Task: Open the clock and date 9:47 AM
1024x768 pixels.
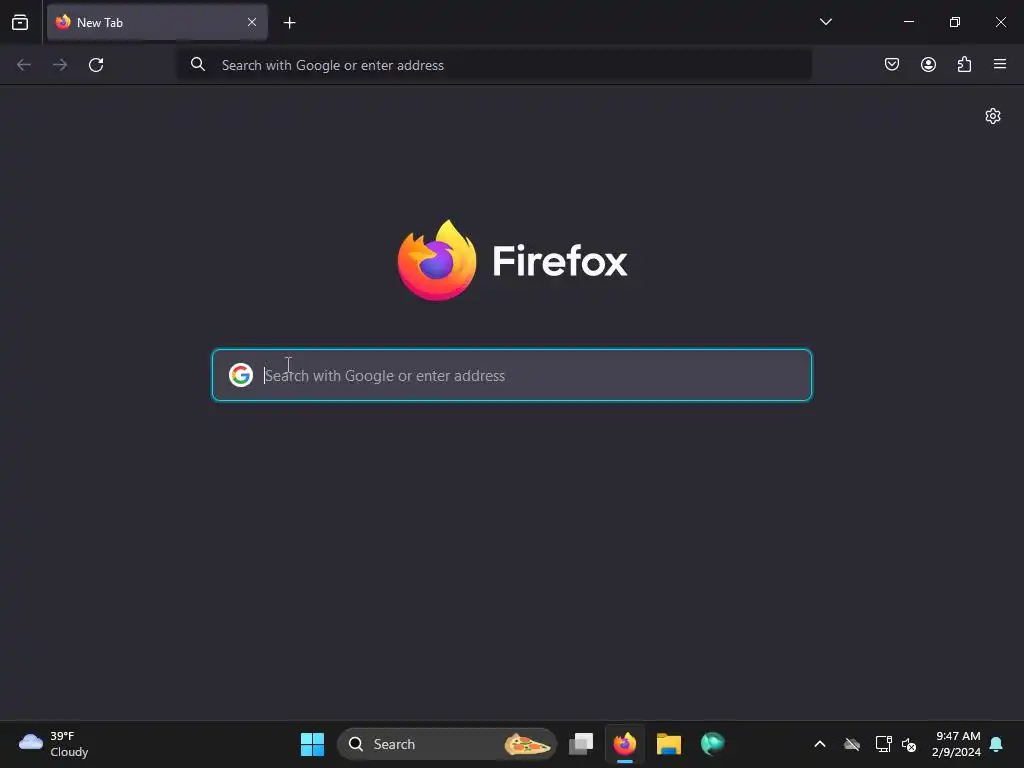Action: coord(956,744)
